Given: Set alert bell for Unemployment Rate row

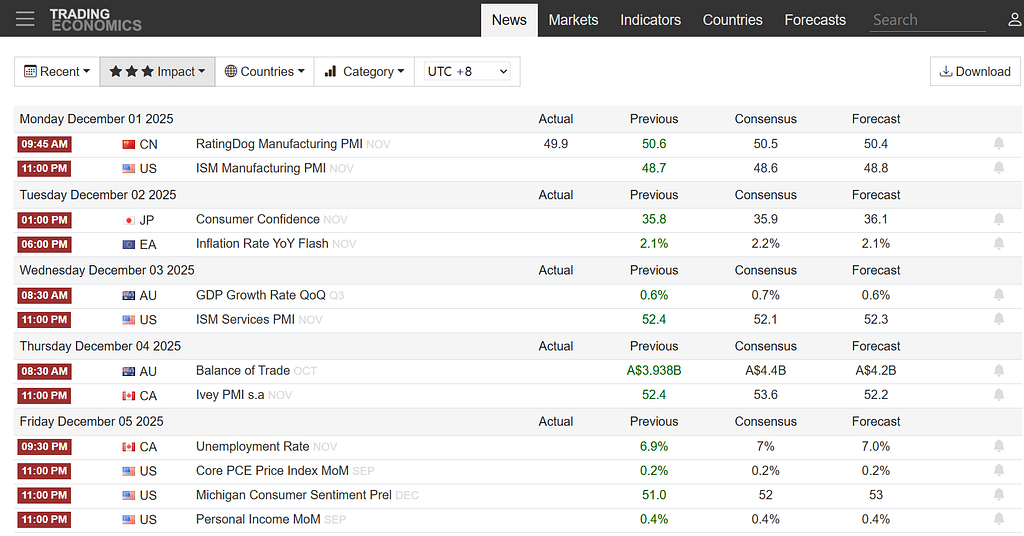Looking at the screenshot, I should [x=999, y=447].
